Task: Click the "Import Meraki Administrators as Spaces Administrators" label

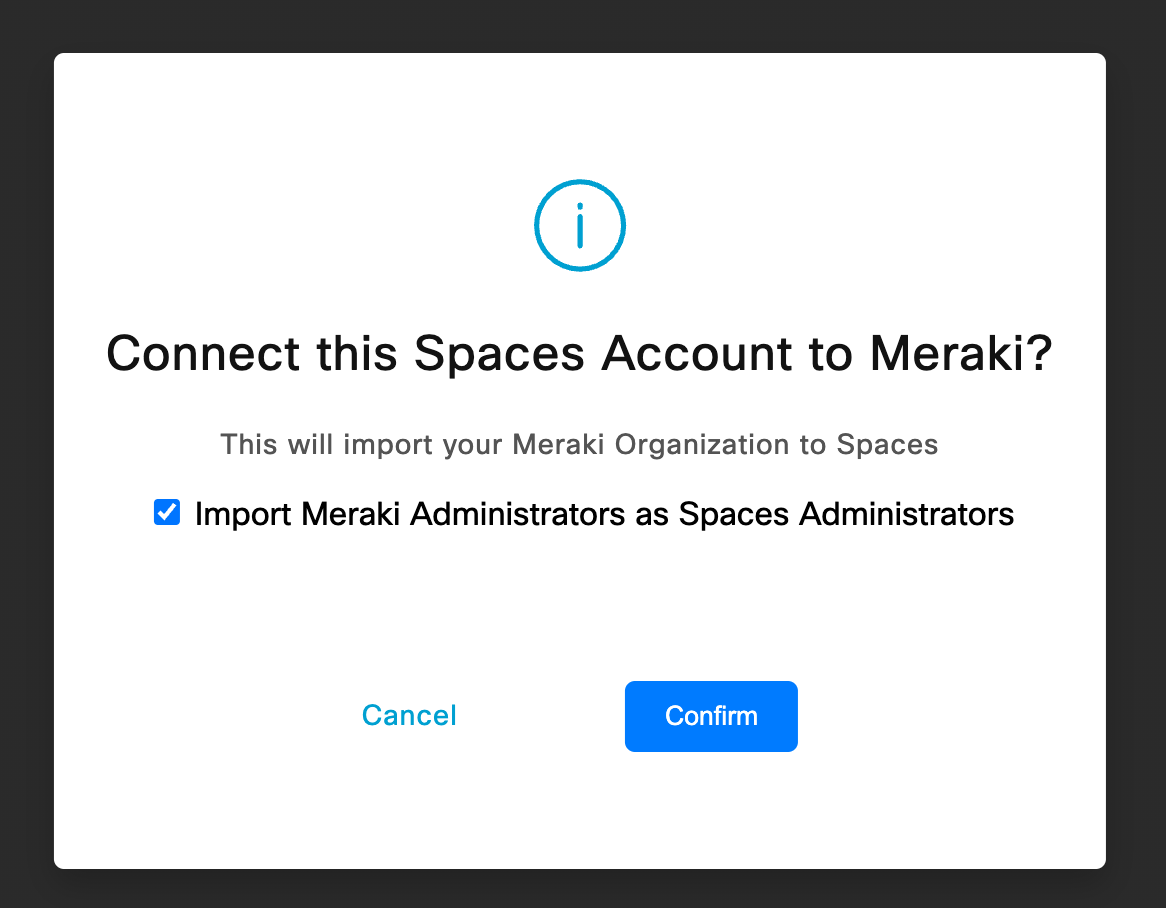Action: (604, 514)
